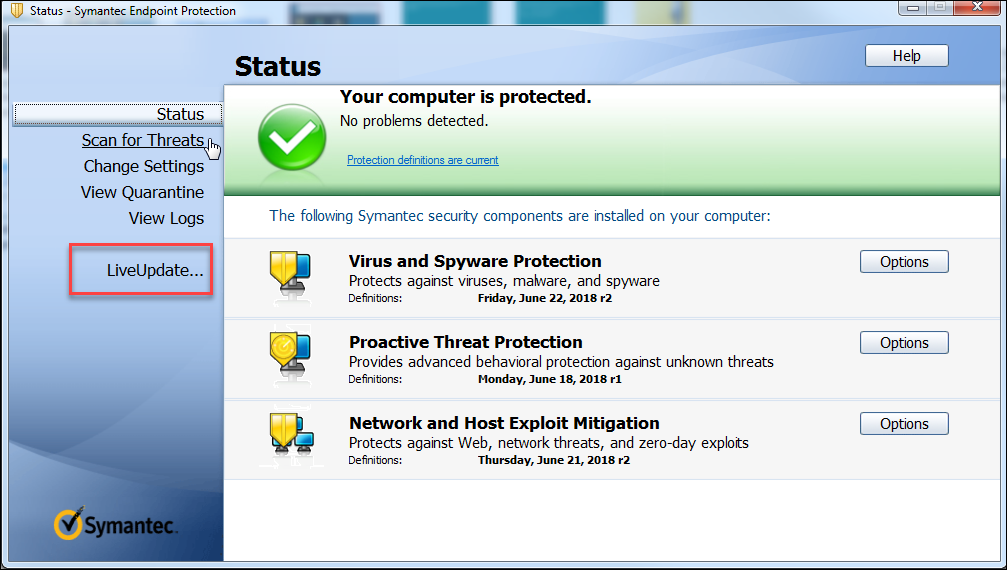
Task: Click the Symantec logo in the sidebar
Action: pyautogui.click(x=116, y=524)
